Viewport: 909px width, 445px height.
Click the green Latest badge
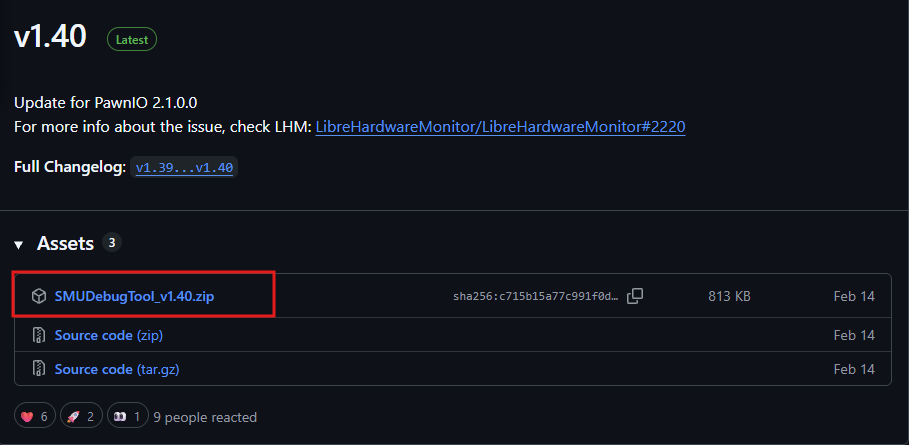(132, 39)
